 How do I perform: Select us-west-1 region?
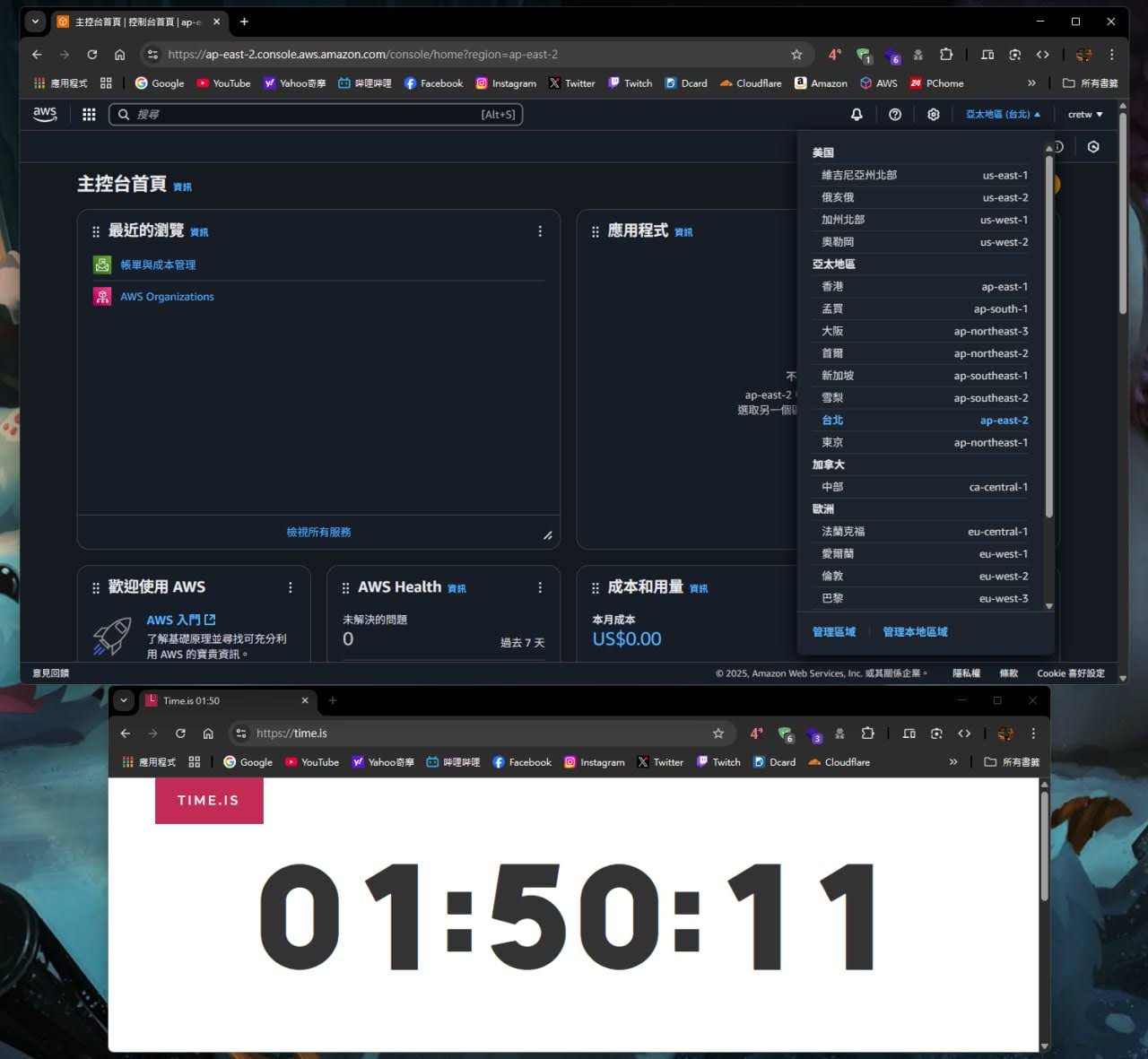point(925,220)
